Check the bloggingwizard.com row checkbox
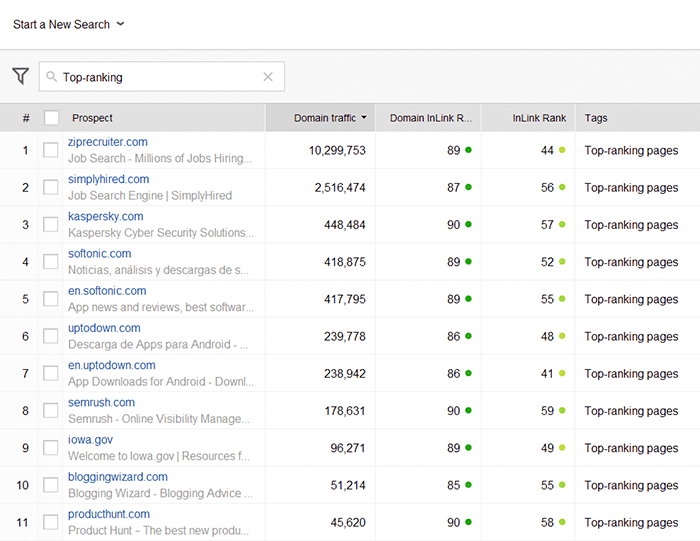 [x=50, y=485]
